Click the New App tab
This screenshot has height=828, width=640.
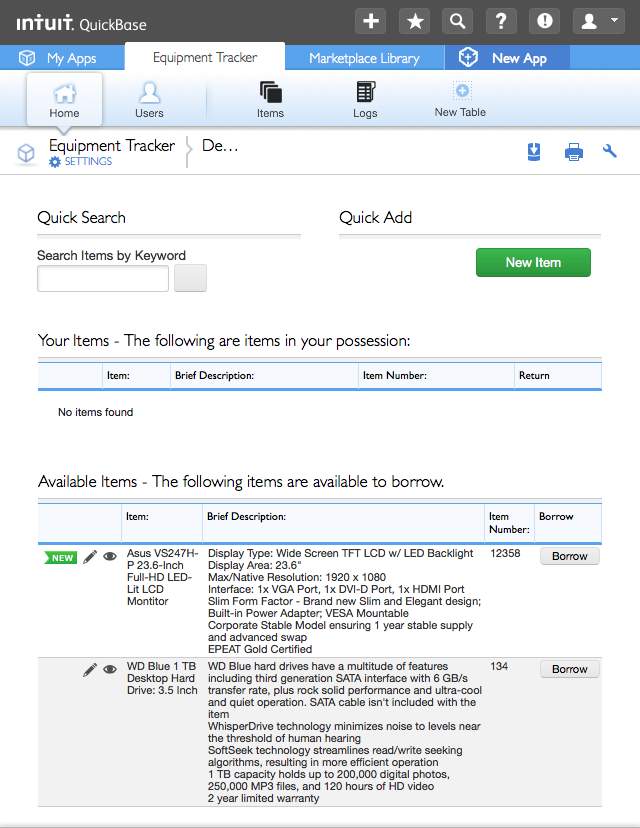pyautogui.click(x=507, y=58)
